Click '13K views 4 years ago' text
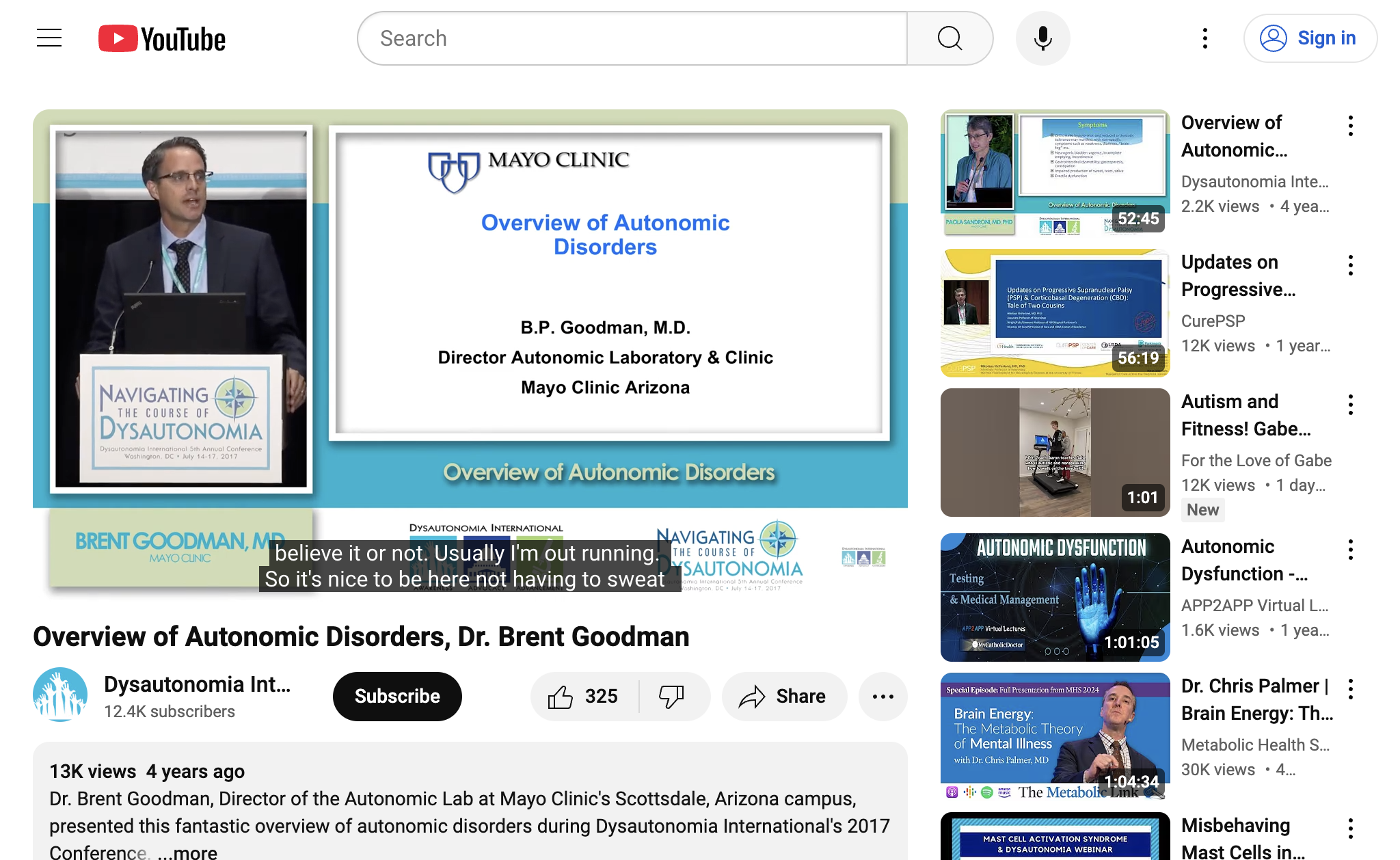 click(147, 771)
